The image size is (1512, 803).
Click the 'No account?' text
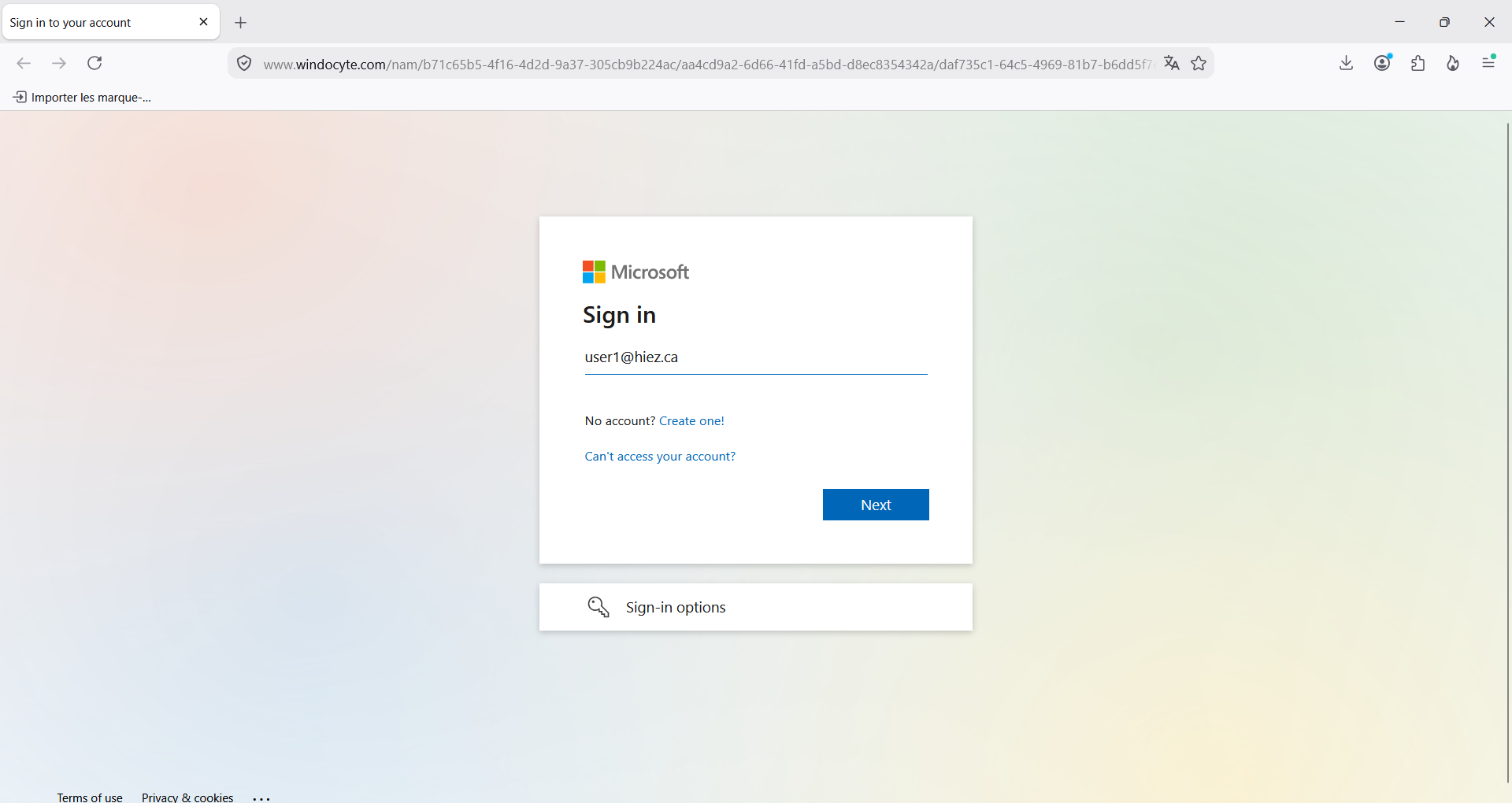coord(620,421)
